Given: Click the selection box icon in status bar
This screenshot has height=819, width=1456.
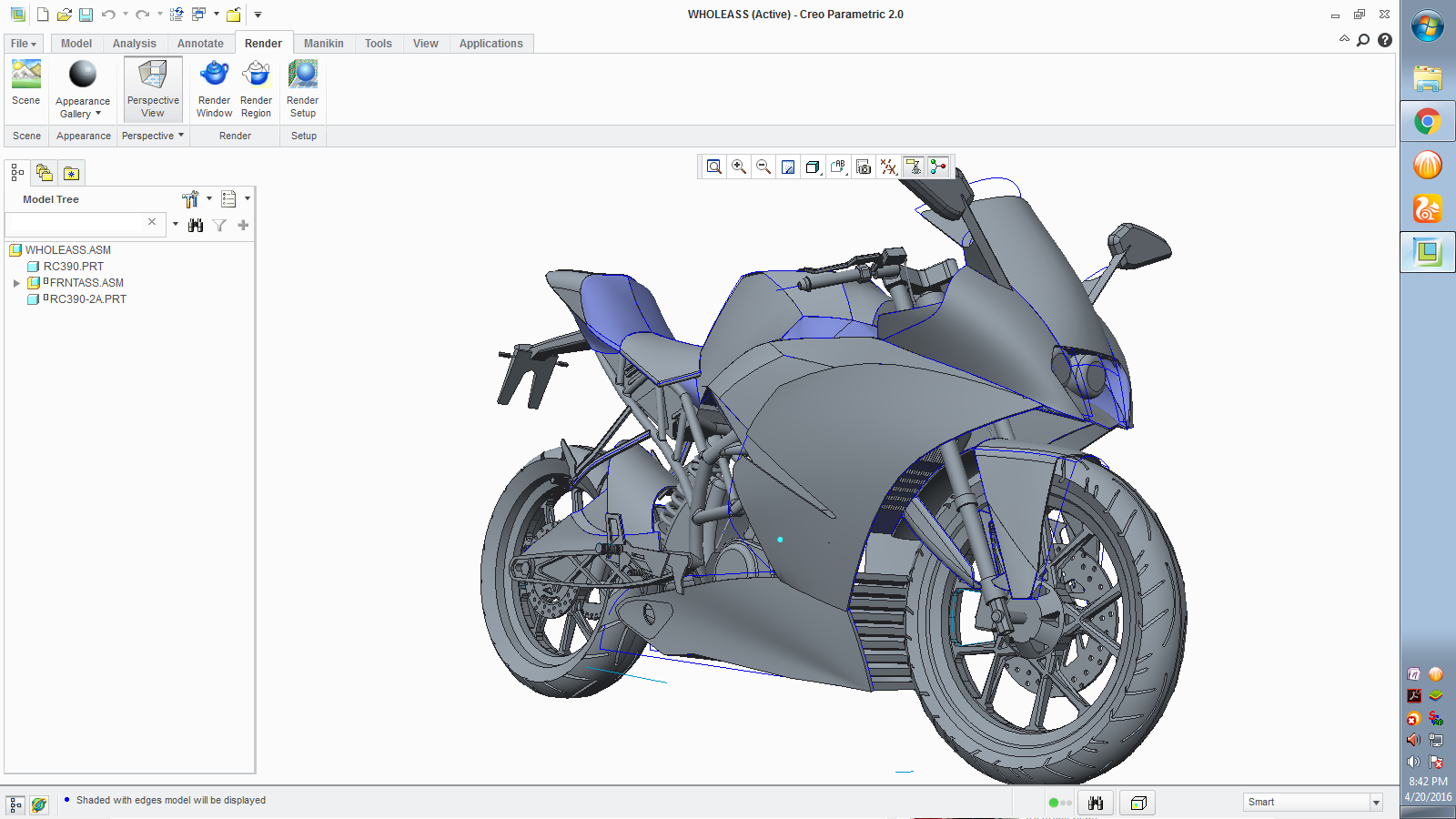Looking at the screenshot, I should click(1137, 803).
